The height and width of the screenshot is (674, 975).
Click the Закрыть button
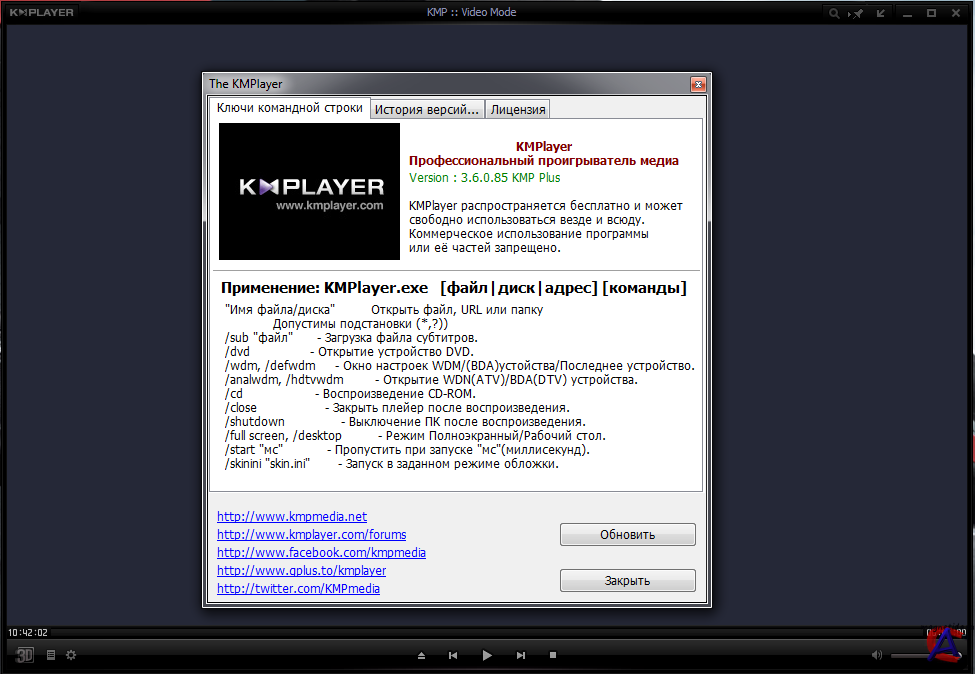pyautogui.click(x=627, y=581)
